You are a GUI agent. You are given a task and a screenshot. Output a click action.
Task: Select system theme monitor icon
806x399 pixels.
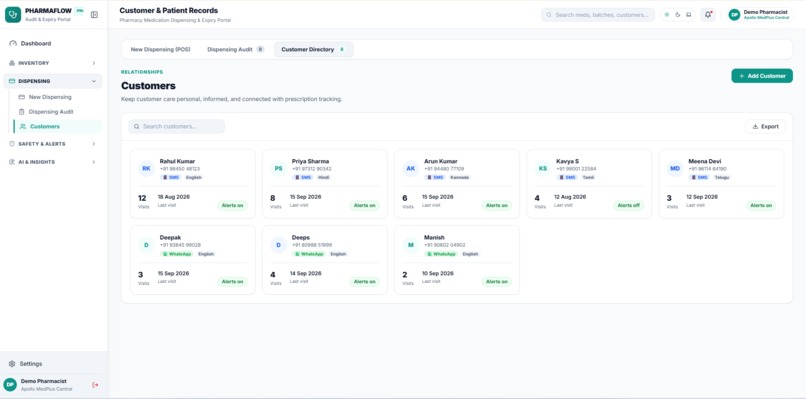689,15
